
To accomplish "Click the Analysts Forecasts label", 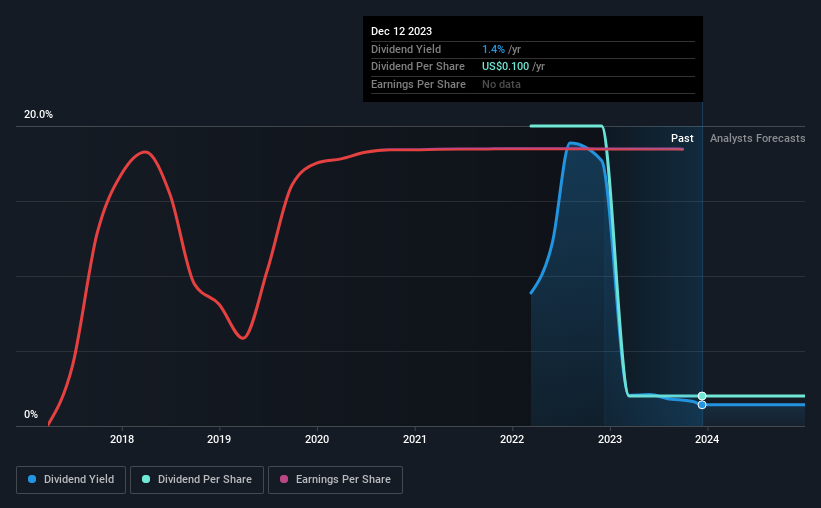I will (x=758, y=138).
